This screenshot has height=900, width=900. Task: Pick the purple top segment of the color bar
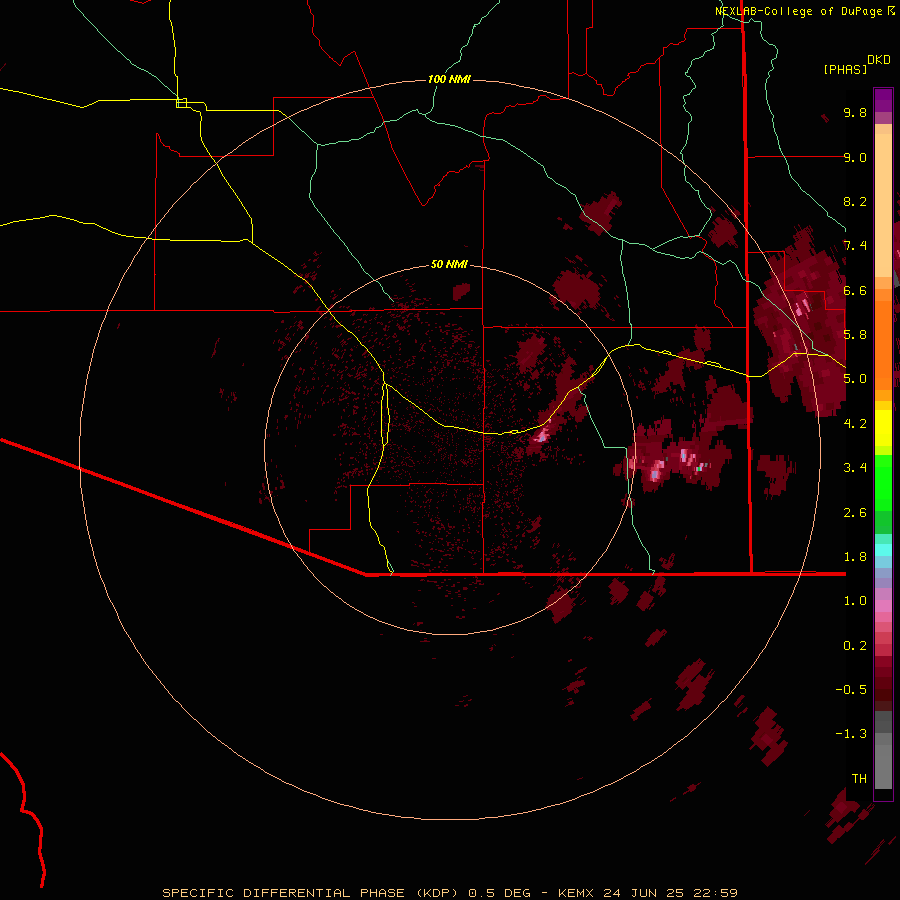click(883, 100)
